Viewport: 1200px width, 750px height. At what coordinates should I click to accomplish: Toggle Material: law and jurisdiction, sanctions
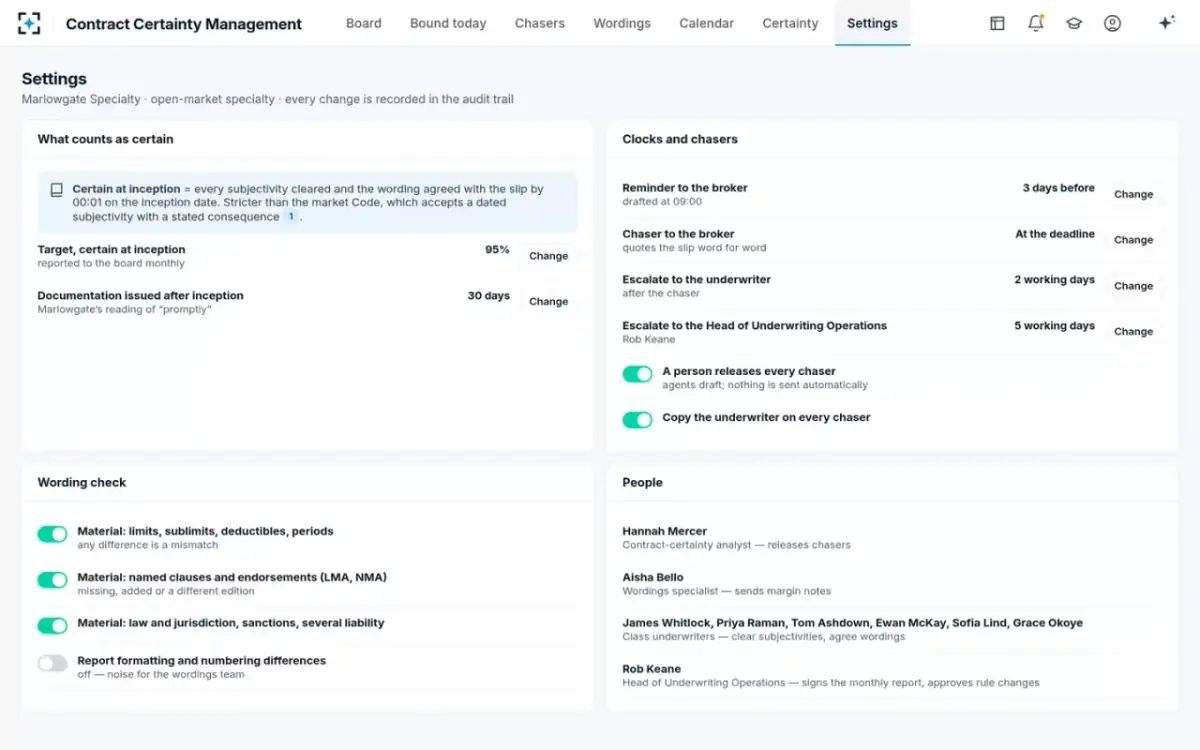coord(52,626)
